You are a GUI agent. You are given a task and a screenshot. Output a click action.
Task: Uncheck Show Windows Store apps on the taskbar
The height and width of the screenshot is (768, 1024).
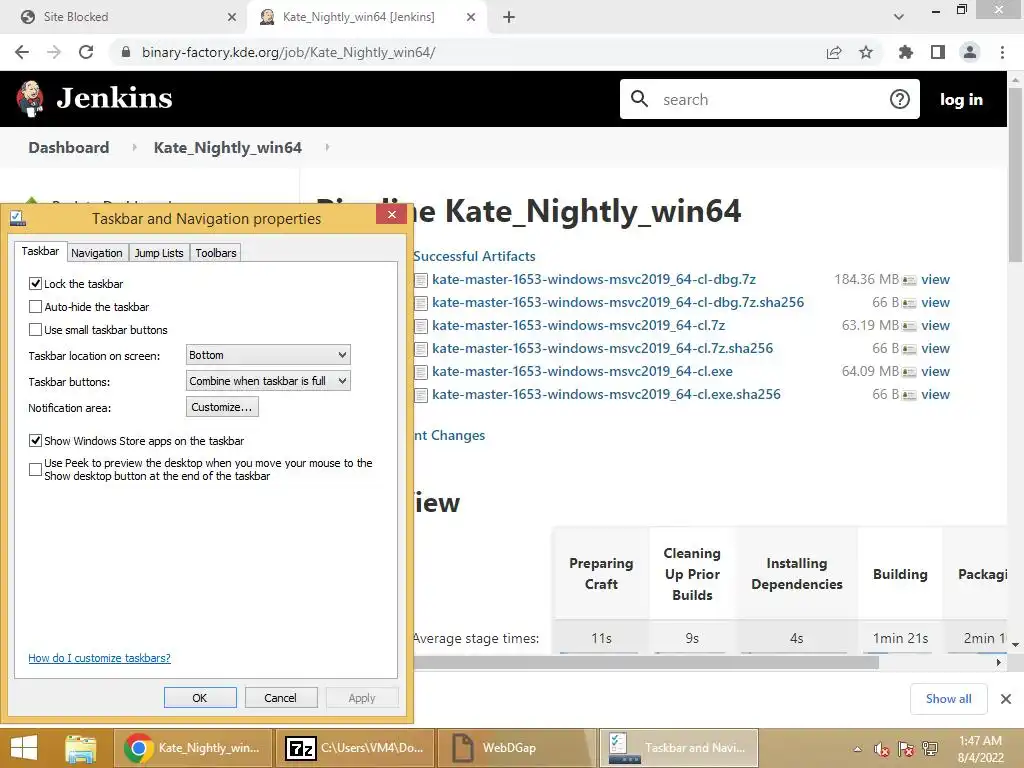[35, 440]
